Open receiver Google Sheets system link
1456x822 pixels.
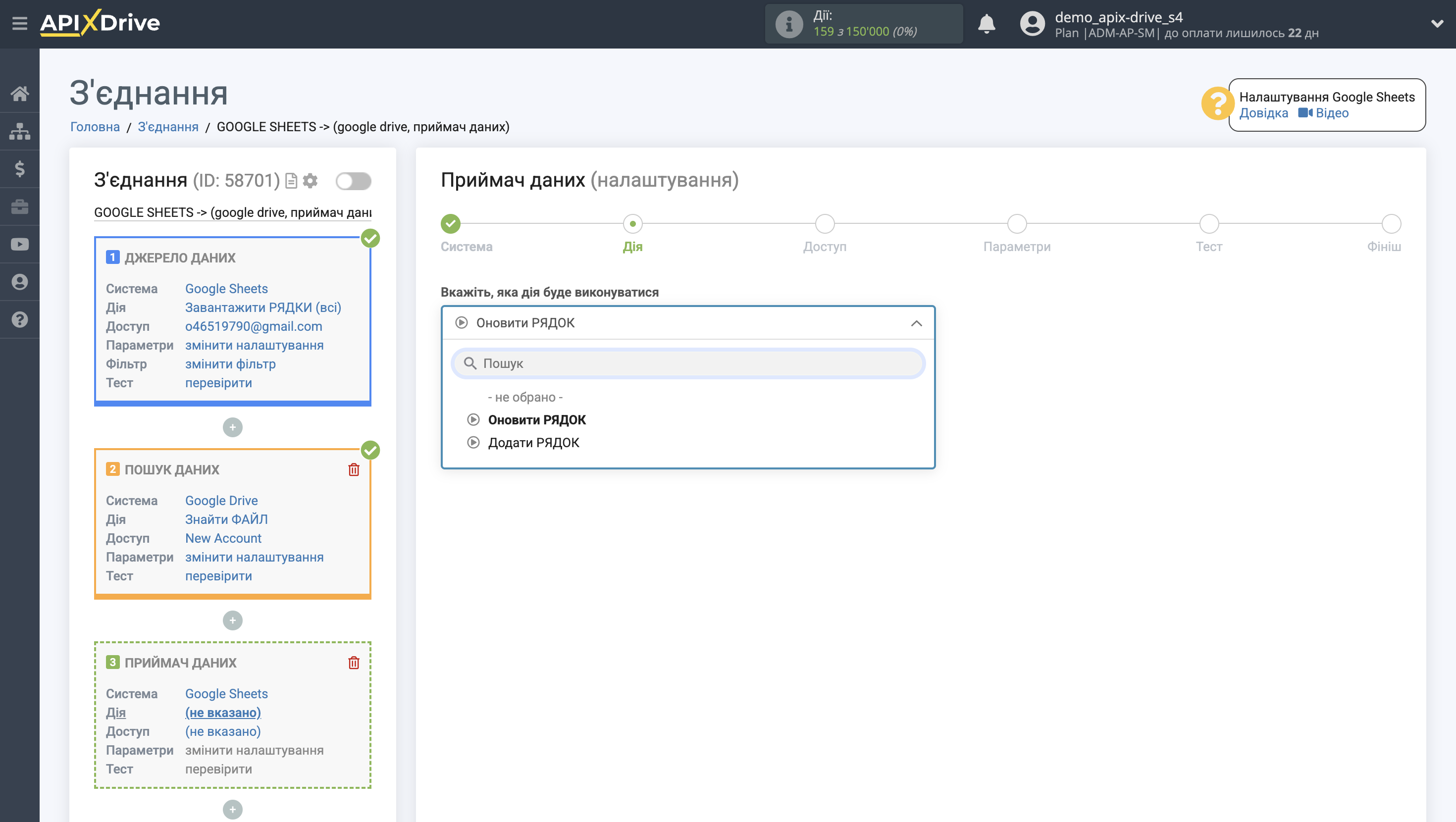[226, 694]
